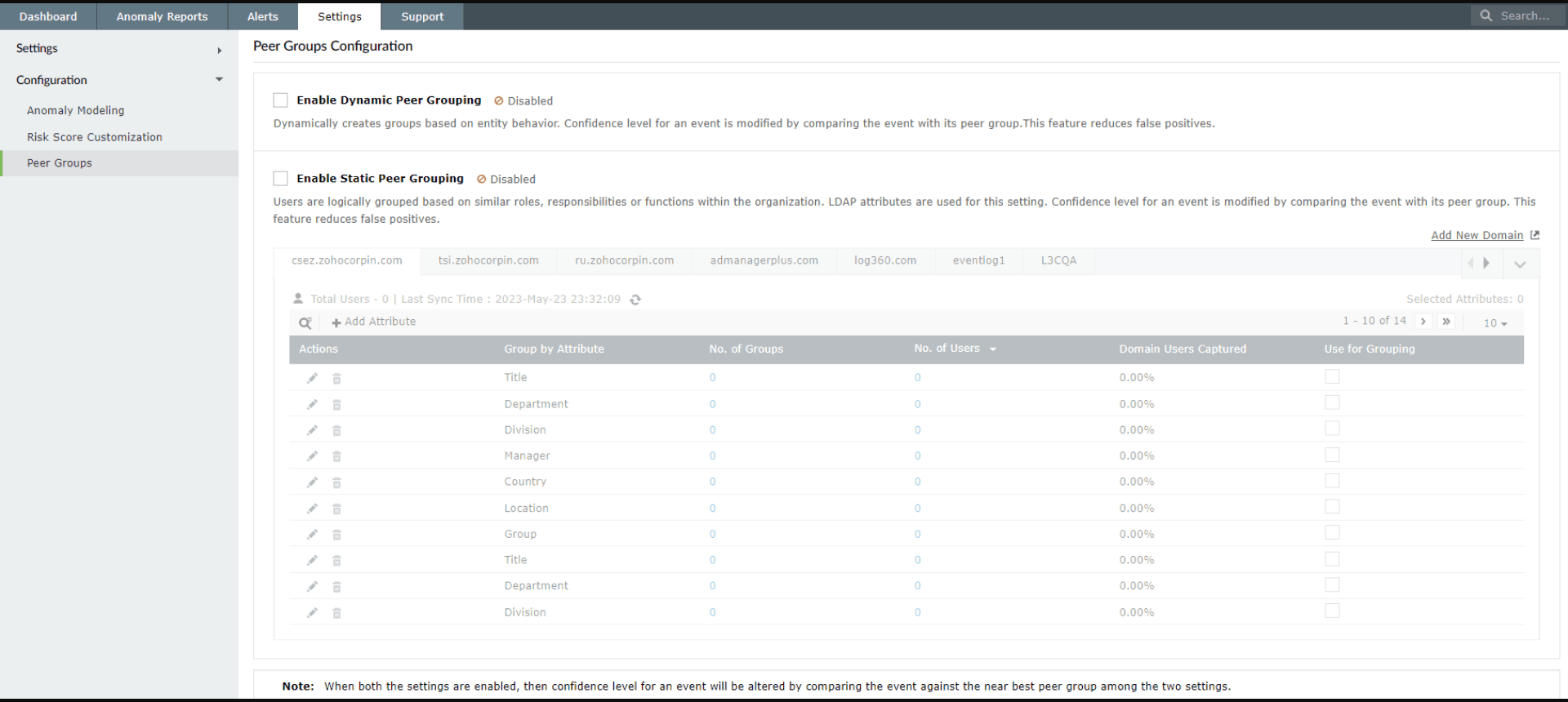Image resolution: width=1568 pixels, height=702 pixels.
Task: Open the Support tab
Action: pos(422,16)
